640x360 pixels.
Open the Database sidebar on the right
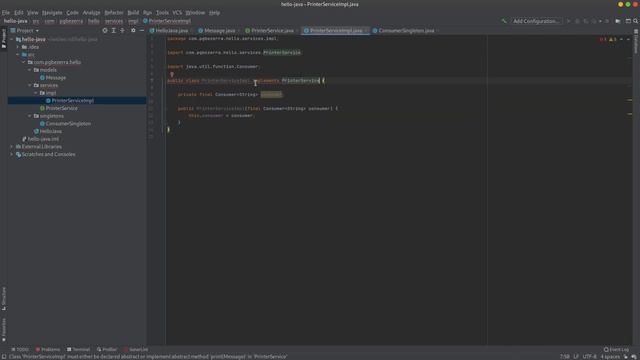(x=636, y=42)
